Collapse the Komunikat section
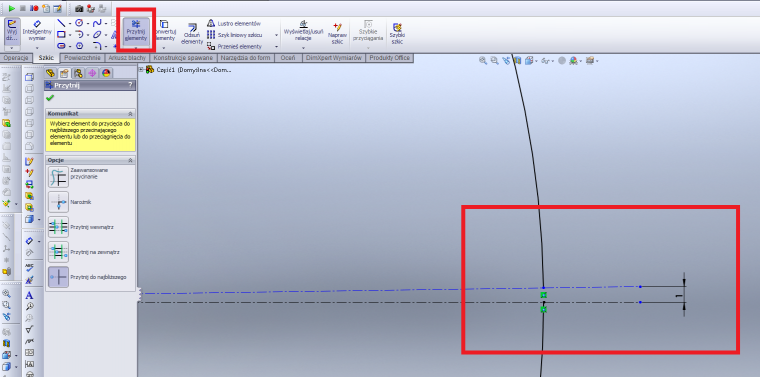The image size is (760, 377). click(130, 113)
